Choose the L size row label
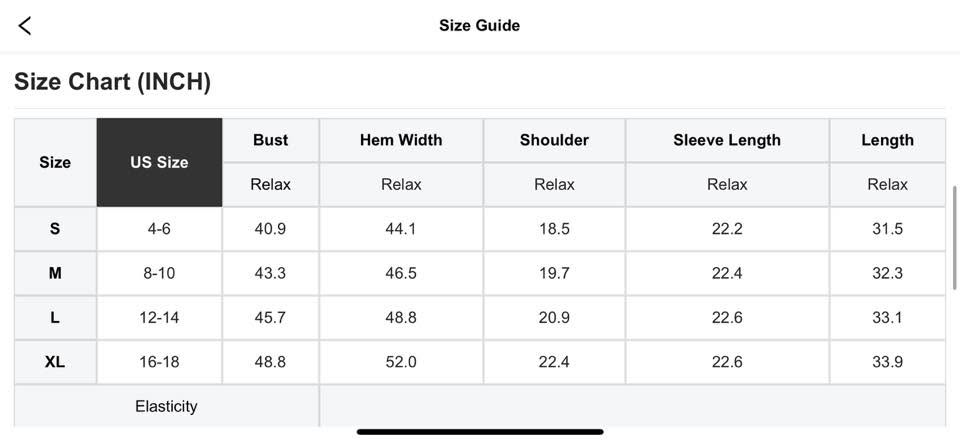Screen dimensions: 960x444 [x=55, y=318]
